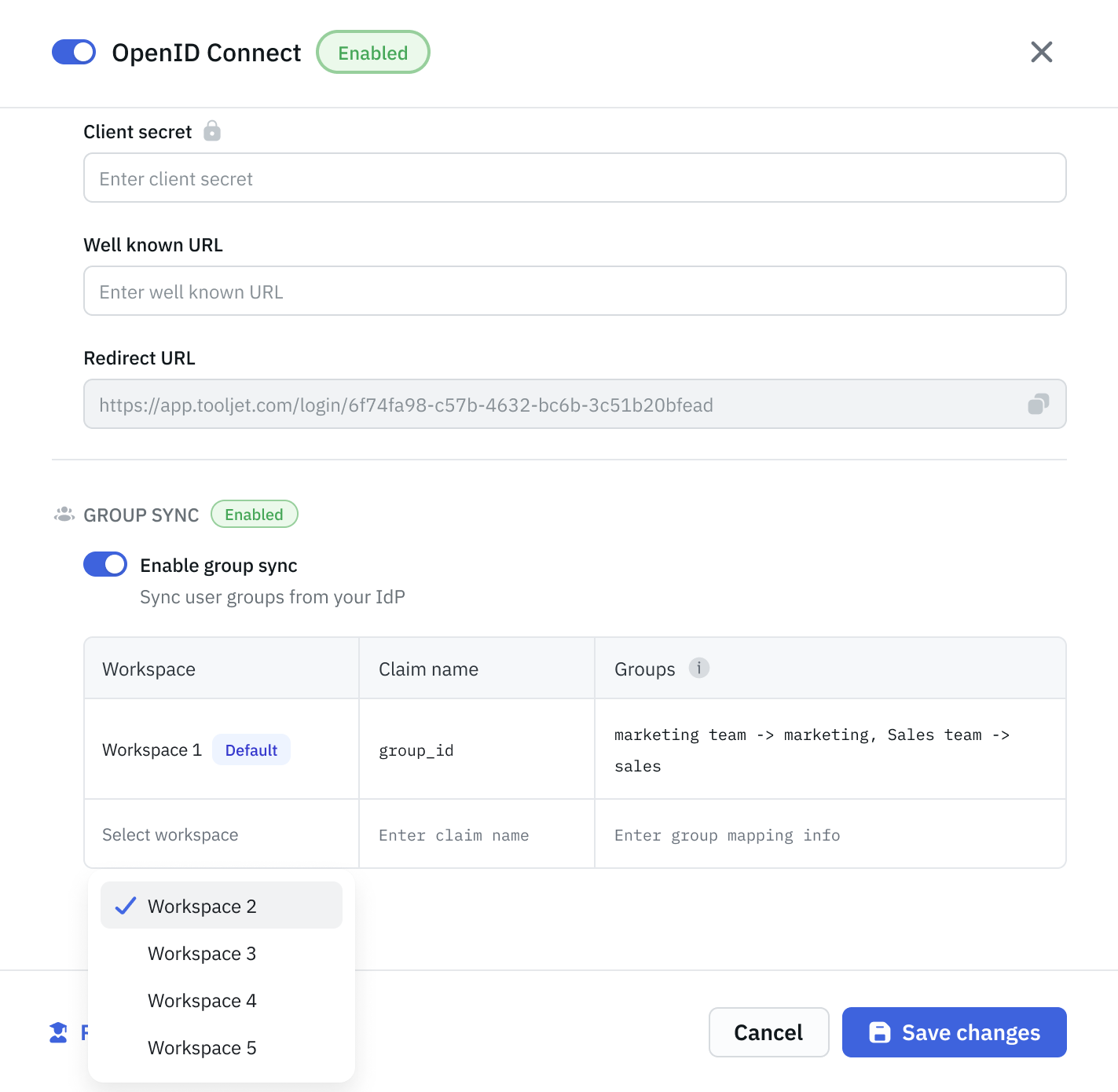Open the Select workspace dropdown

coord(170,834)
